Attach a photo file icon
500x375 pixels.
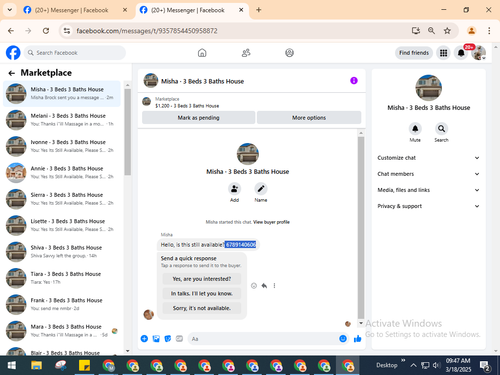point(156,339)
